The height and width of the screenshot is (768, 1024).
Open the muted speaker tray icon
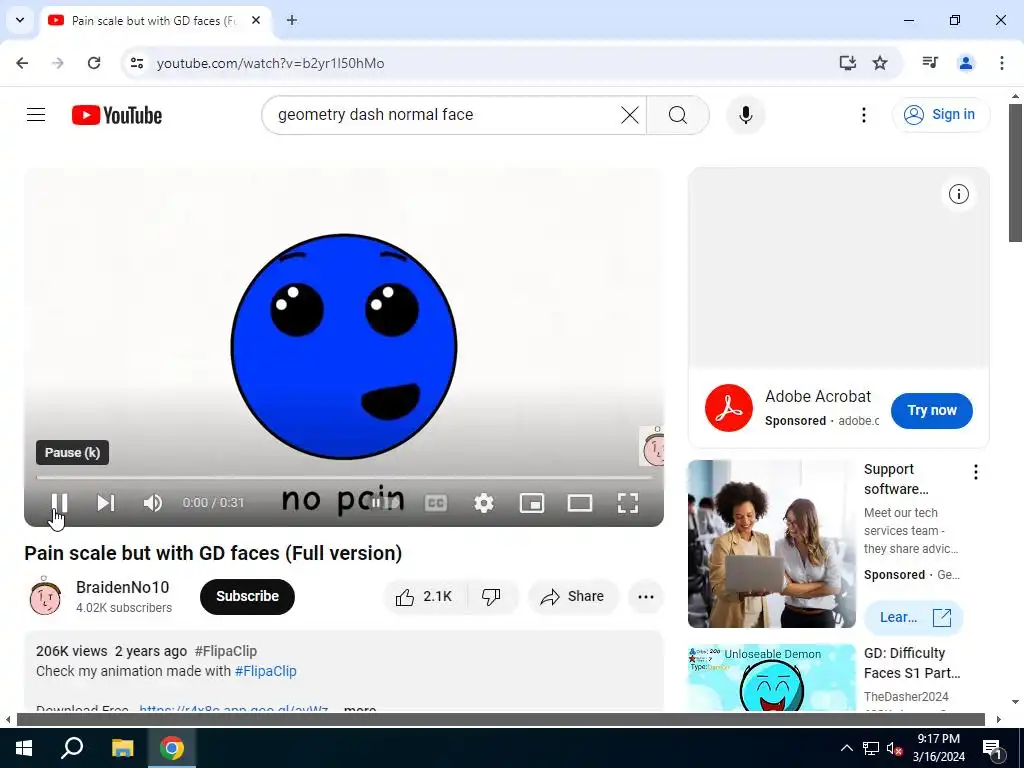click(895, 748)
